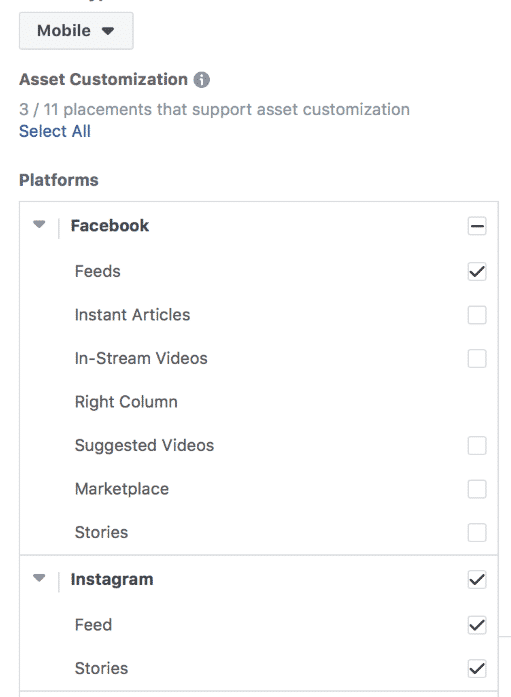
Task: Uncheck the Instagram Feed checkbox
Action: click(477, 625)
